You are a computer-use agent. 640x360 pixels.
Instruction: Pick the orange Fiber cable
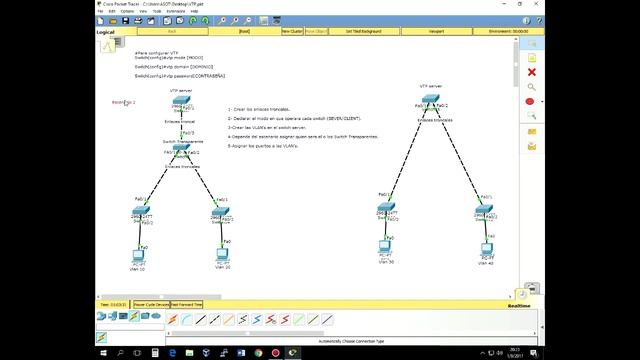click(x=229, y=319)
